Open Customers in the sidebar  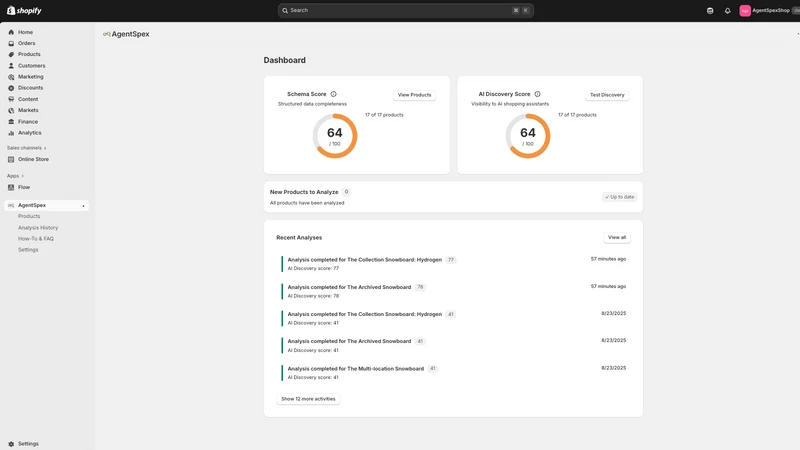pyautogui.click(x=32, y=66)
